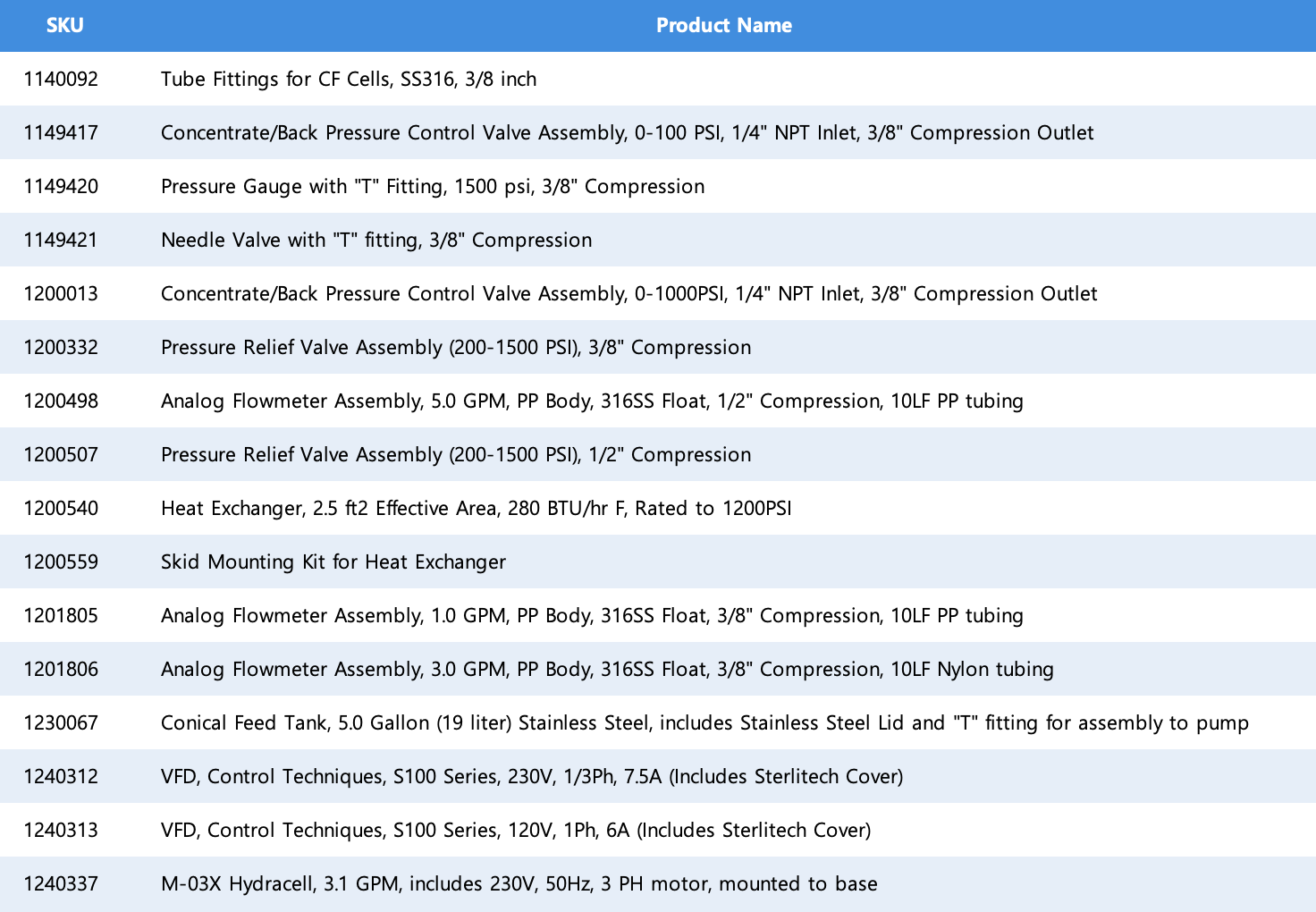Open the Pressure Gauge with "T" Fitting entry
The height and width of the screenshot is (912, 1316).
(433, 186)
